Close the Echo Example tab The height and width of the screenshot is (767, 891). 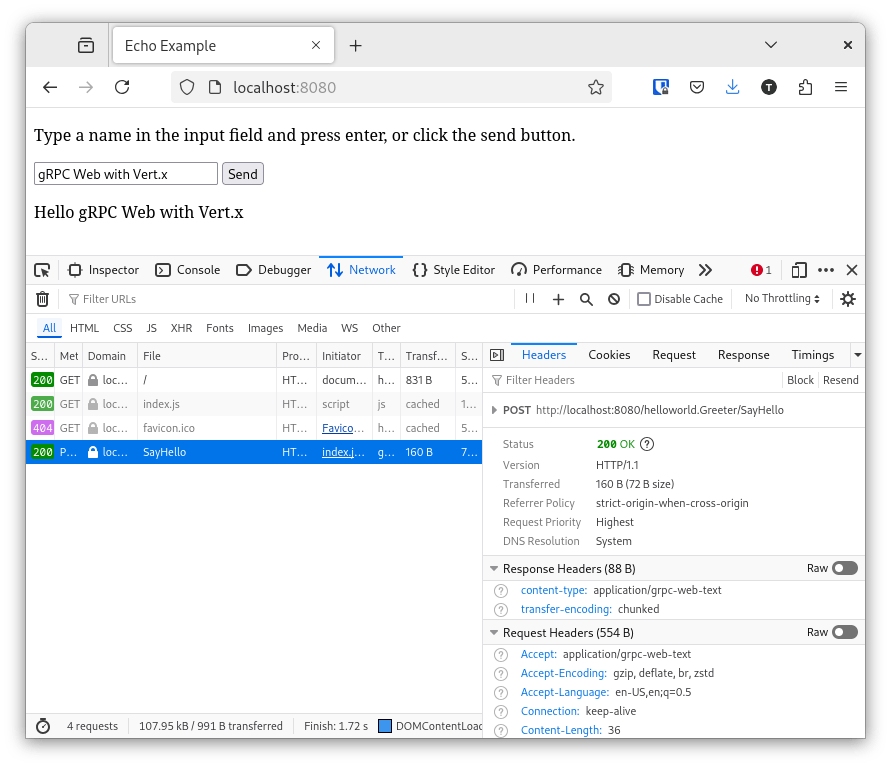(x=316, y=45)
